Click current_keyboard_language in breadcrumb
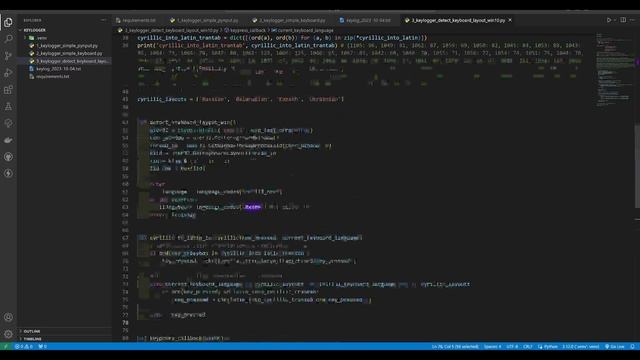This screenshot has height=360, width=640. tap(305, 30)
